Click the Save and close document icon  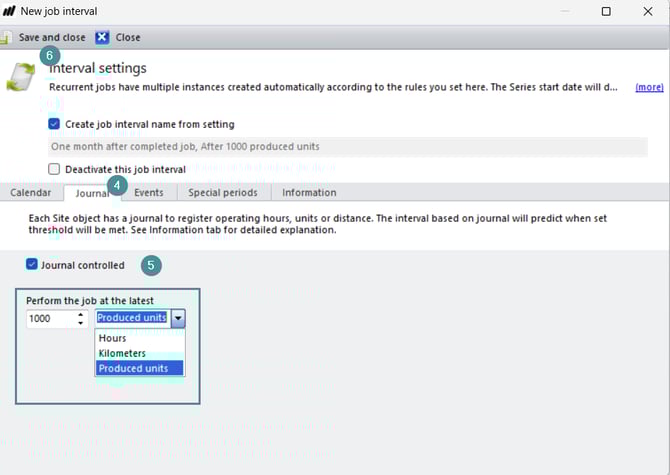coord(5,38)
